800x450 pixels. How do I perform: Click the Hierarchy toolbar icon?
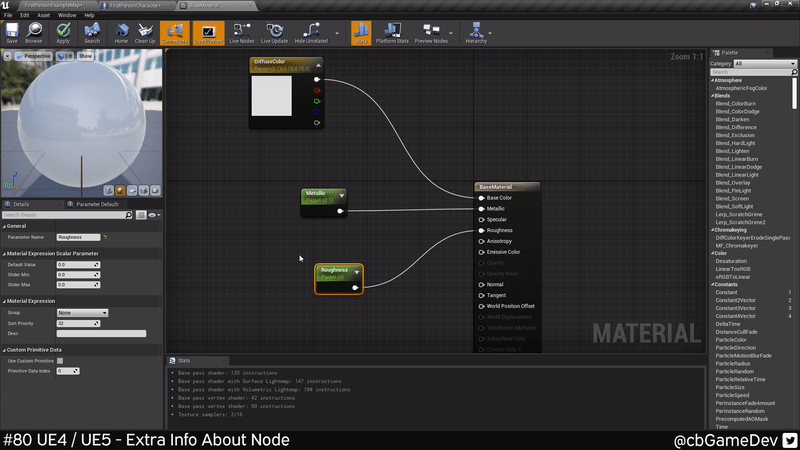[x=477, y=33]
